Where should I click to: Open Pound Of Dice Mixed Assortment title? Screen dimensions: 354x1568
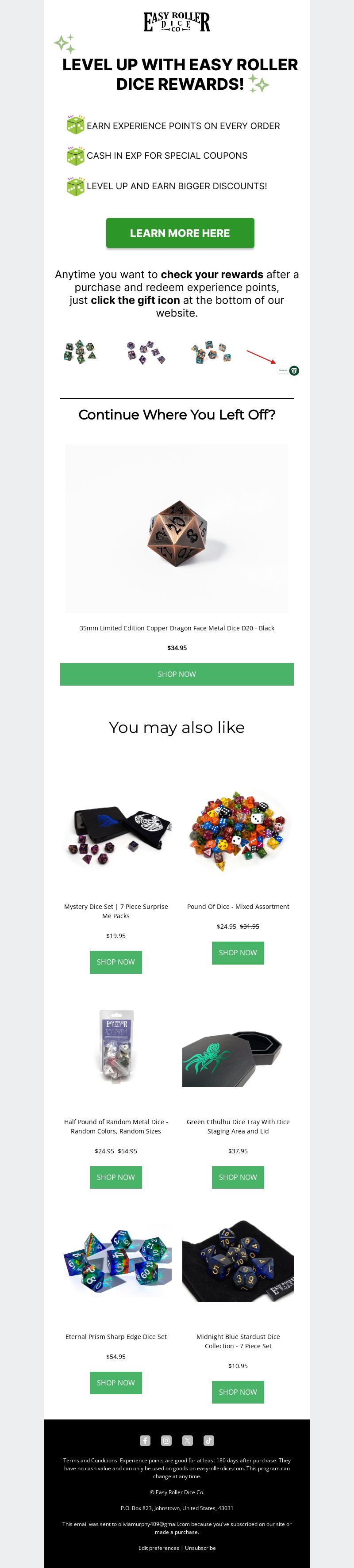point(238,906)
